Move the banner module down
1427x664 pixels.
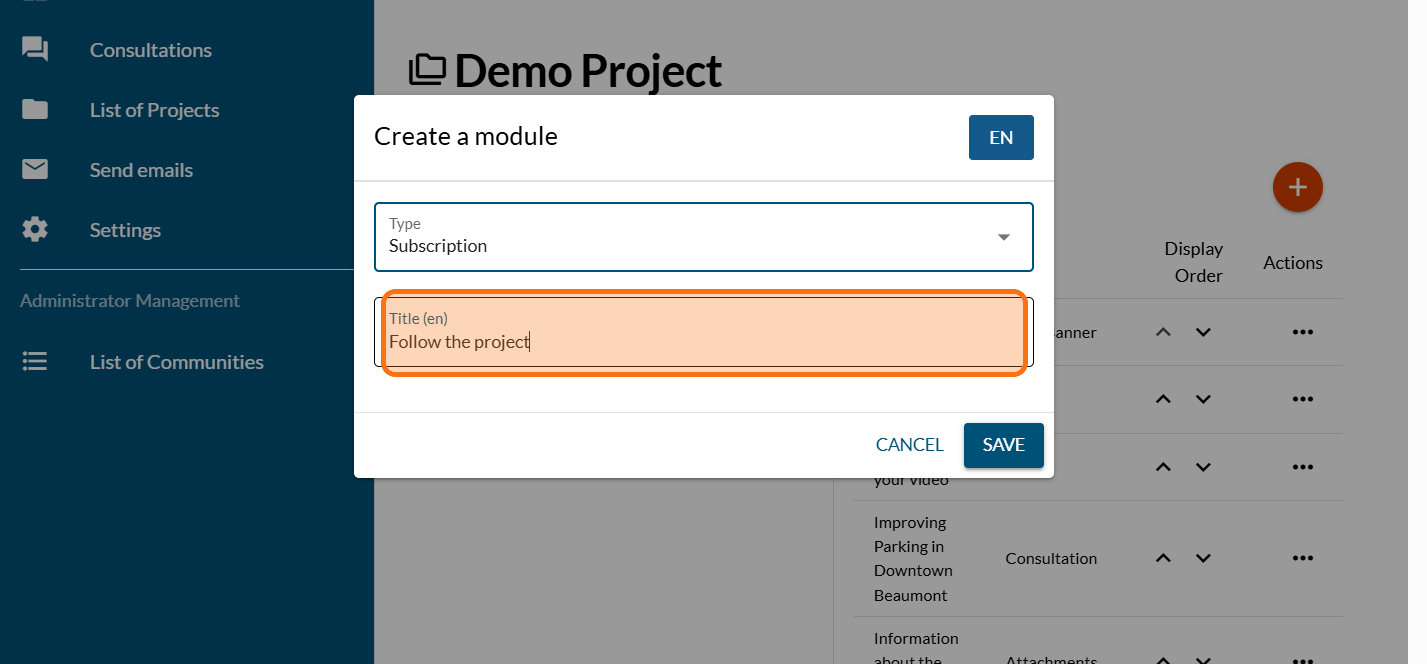(x=1203, y=333)
